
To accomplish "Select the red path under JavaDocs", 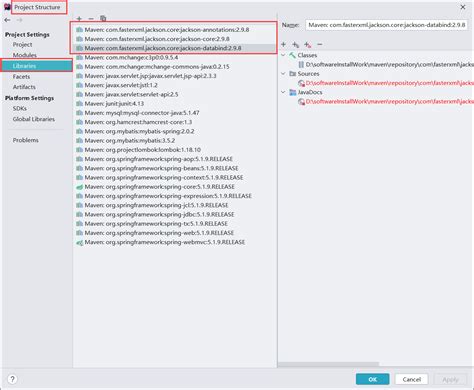I will 390,102.
